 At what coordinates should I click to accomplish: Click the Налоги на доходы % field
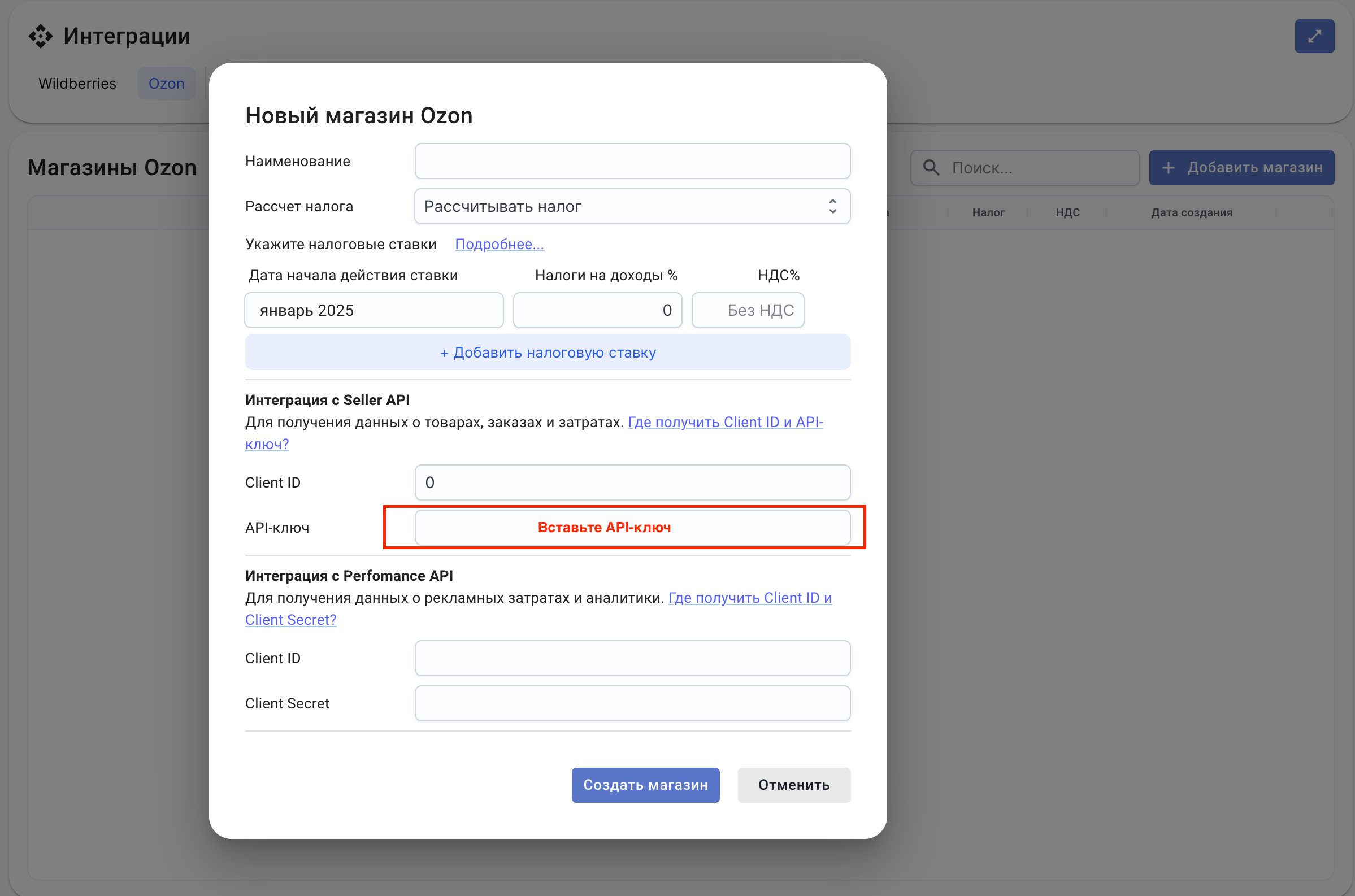pyautogui.click(x=597, y=310)
